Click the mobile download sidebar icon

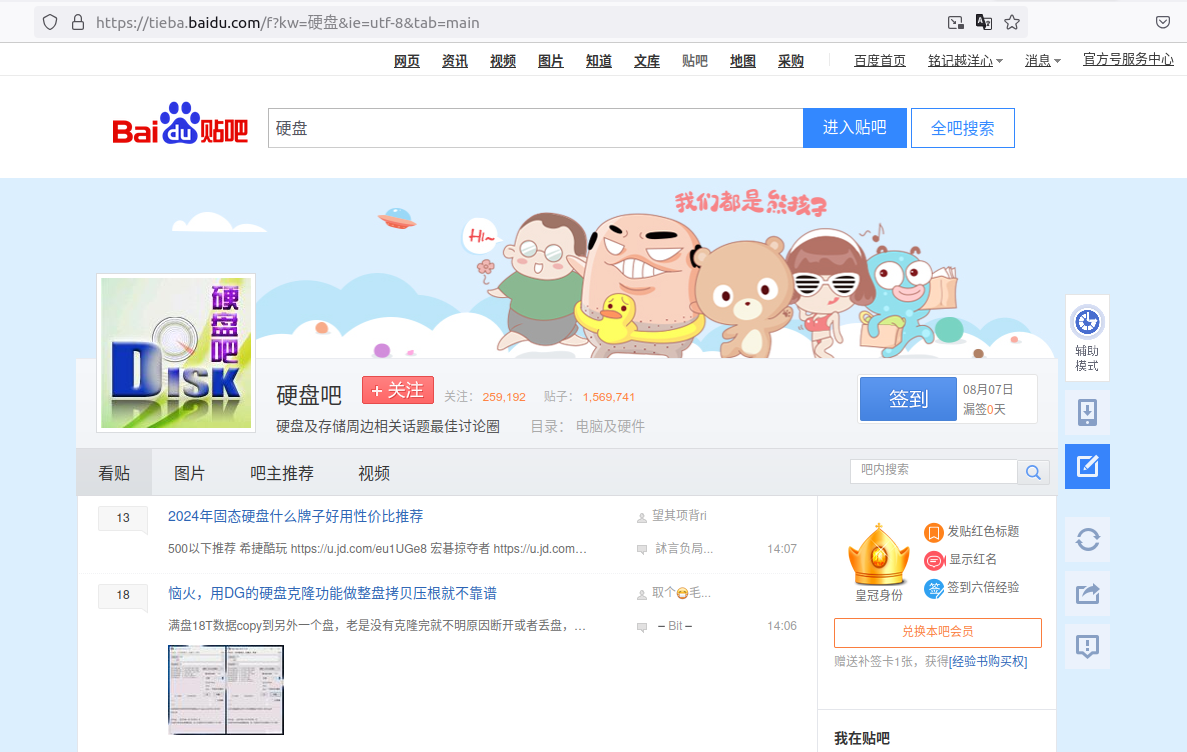[x=1087, y=412]
